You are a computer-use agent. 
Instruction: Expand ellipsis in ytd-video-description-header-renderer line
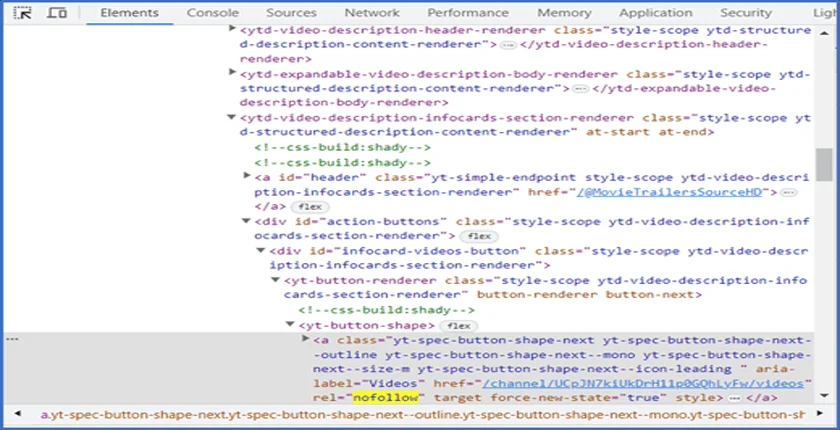tap(508, 46)
